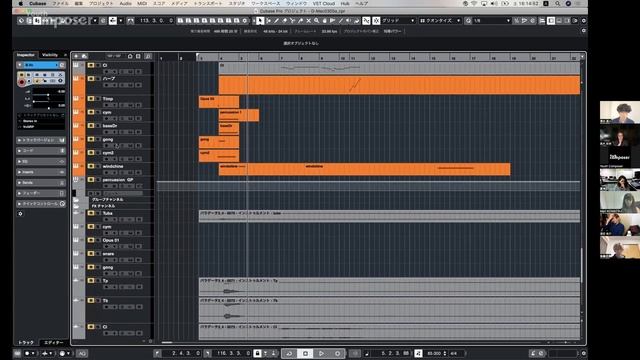Click the Add Track plus icon

(76, 56)
